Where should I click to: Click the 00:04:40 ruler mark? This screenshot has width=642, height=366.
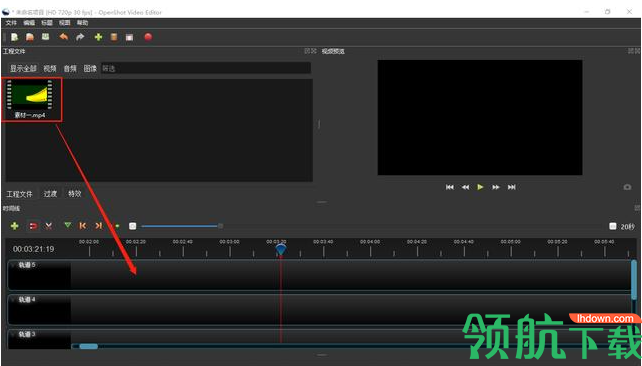point(463,242)
